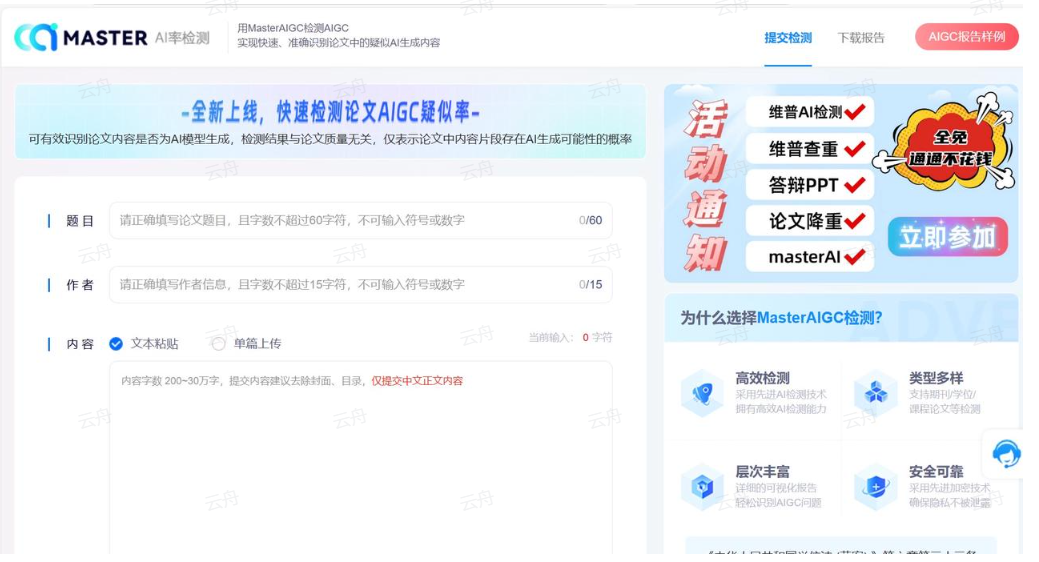Switch to the 提交检测 tab
This screenshot has height=562, width=1039.
pos(787,38)
